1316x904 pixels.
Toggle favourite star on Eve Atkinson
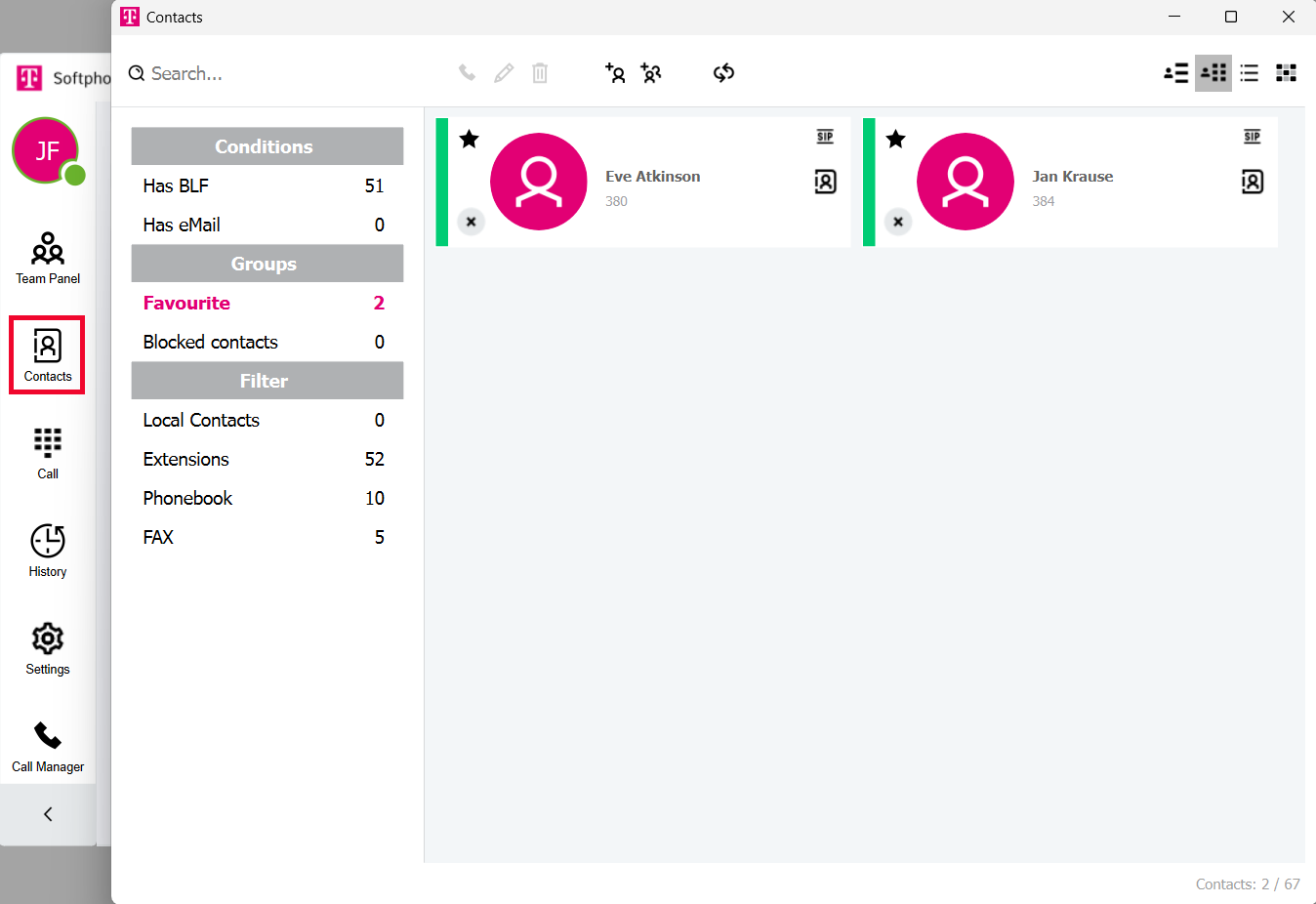[470, 139]
